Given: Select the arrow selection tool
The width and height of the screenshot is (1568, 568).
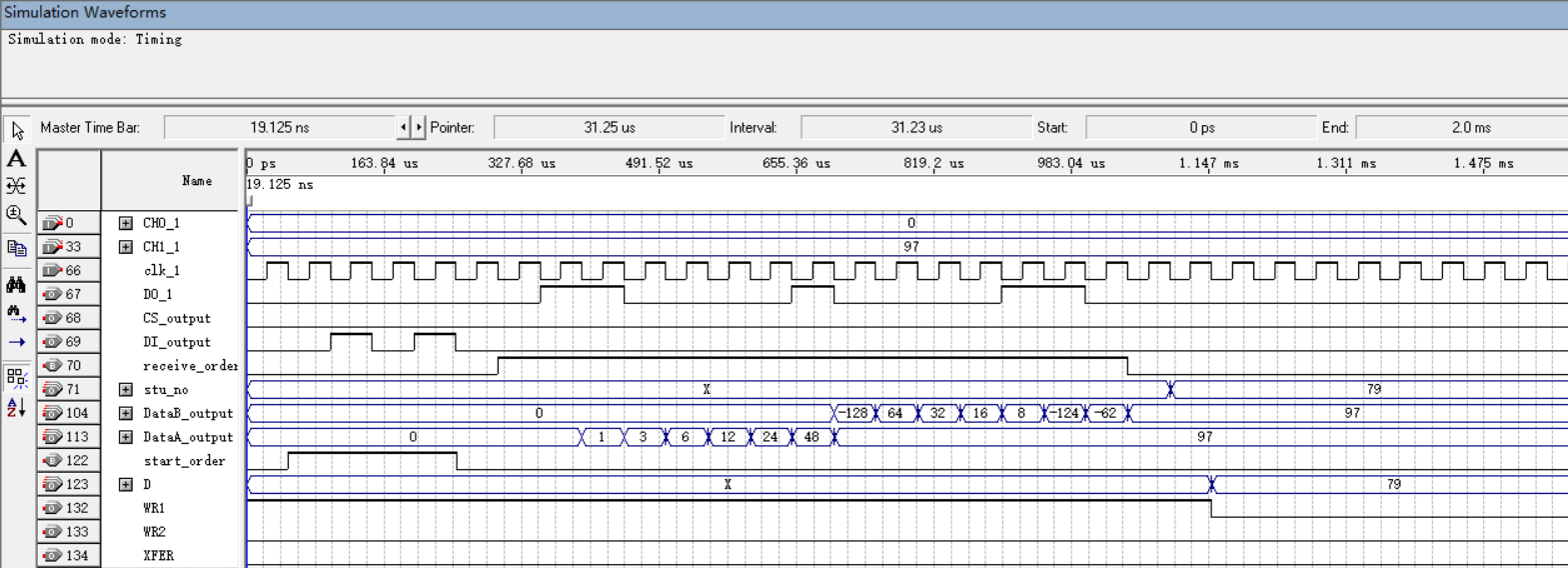Looking at the screenshot, I should (17, 131).
